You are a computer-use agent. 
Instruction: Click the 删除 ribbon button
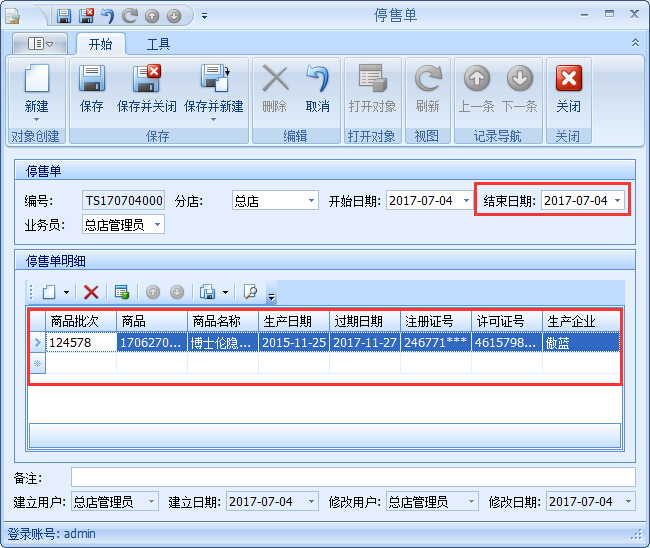point(275,90)
